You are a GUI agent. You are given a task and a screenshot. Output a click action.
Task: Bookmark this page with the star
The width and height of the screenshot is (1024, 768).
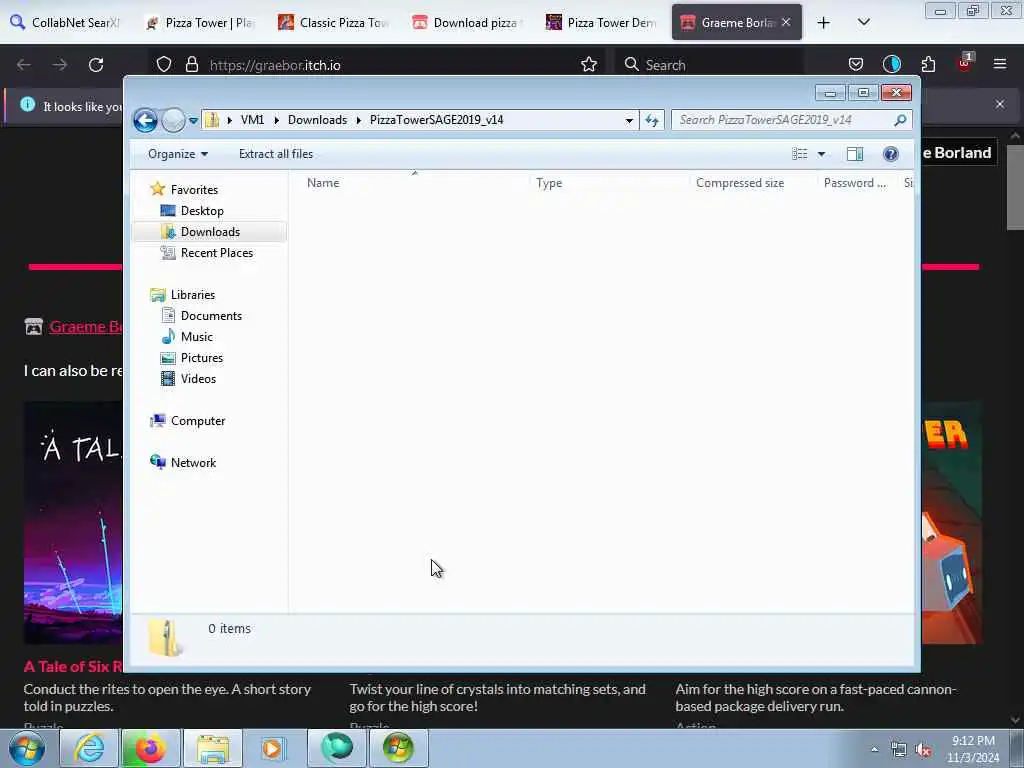tap(588, 65)
